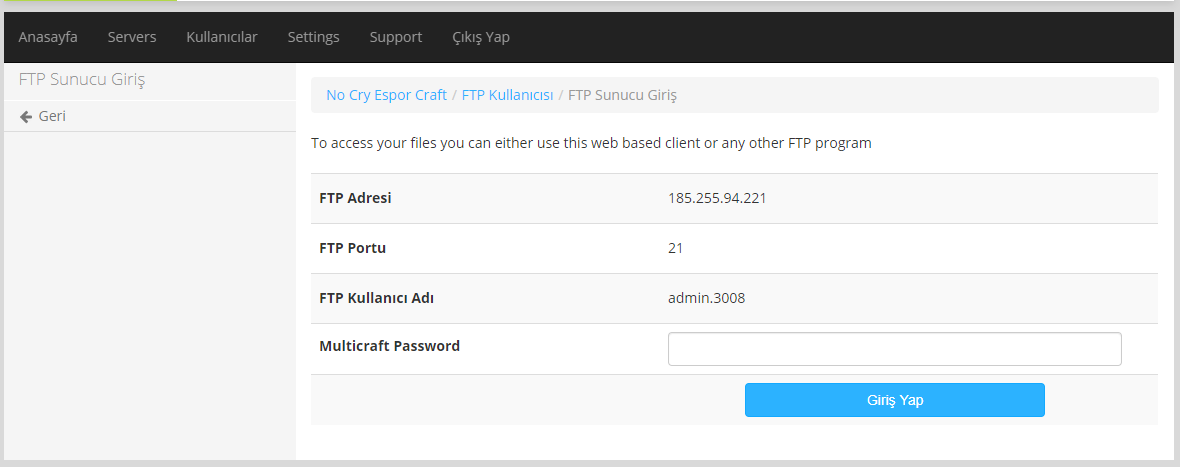
Task: Click the FTP Adresi value 185.255.94.221
Action: (x=717, y=198)
